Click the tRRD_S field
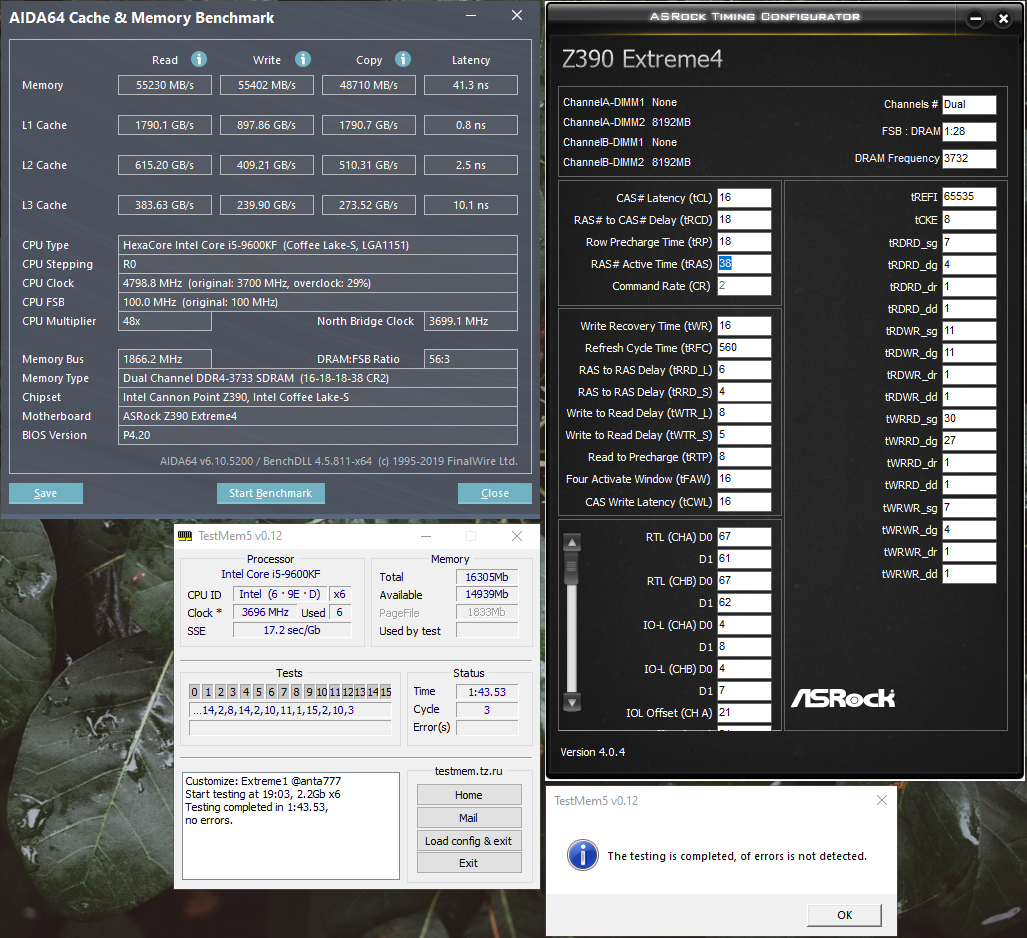The width and height of the screenshot is (1027, 938). 744,392
